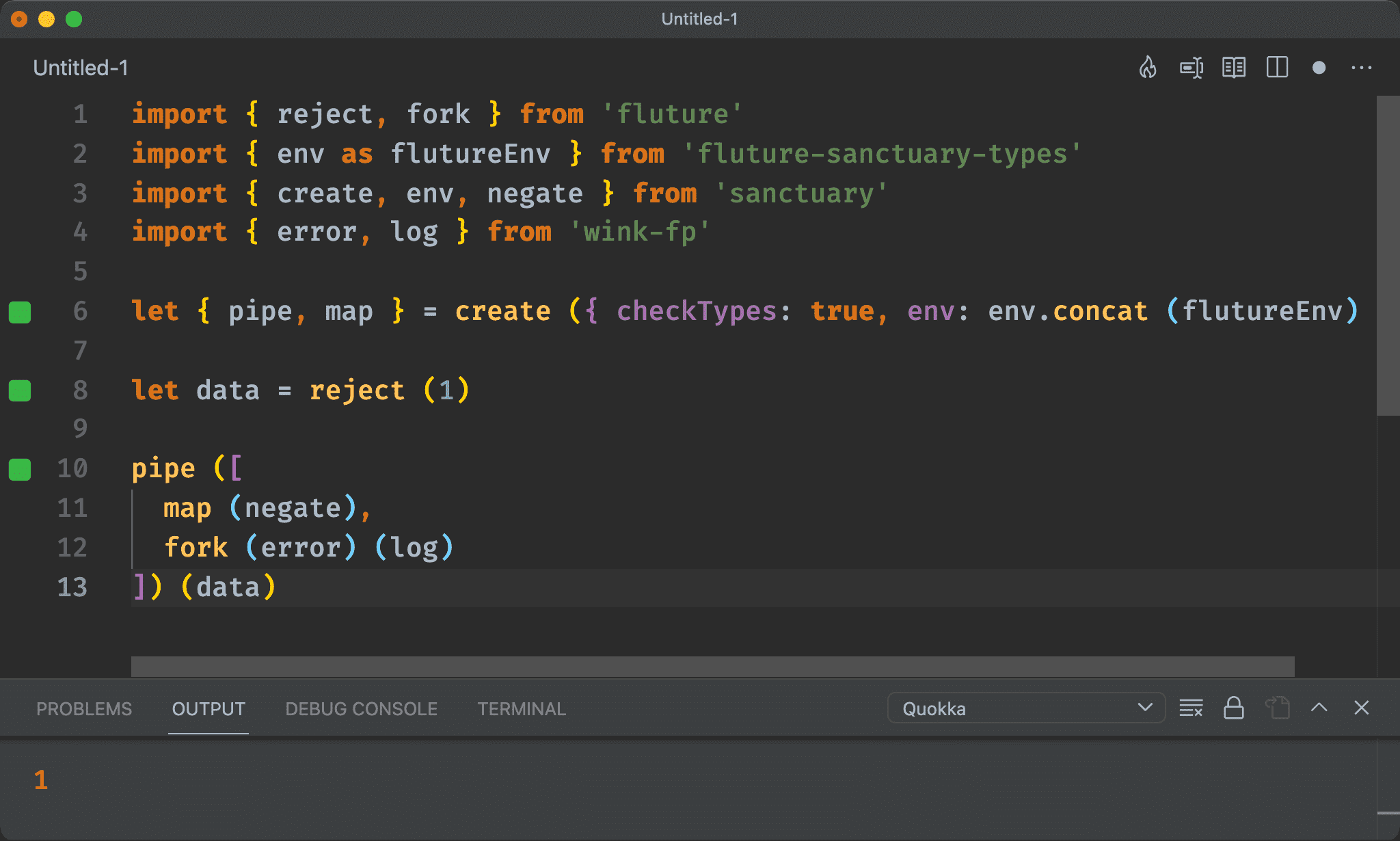Clear the output panel
1400x841 pixels.
click(1191, 708)
